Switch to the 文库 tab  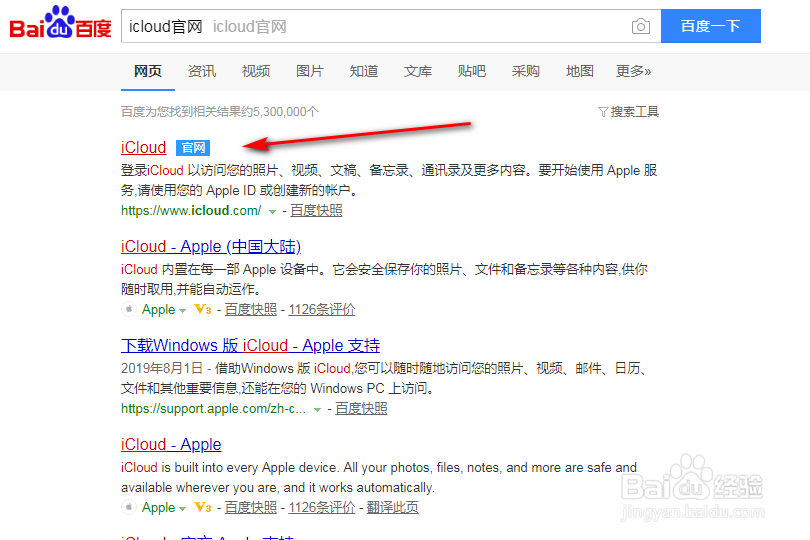tap(418, 71)
